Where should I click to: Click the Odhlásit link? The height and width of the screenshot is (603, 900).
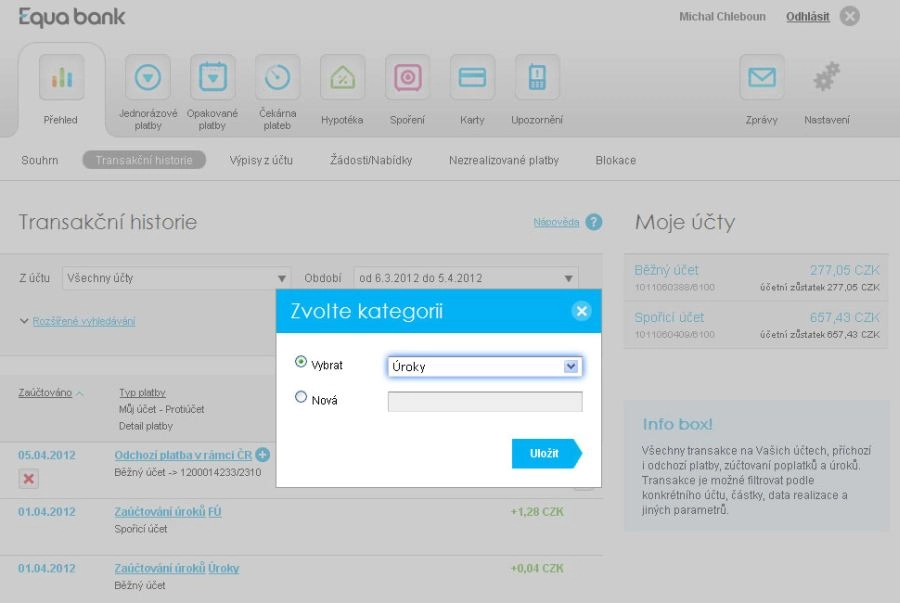click(x=807, y=17)
